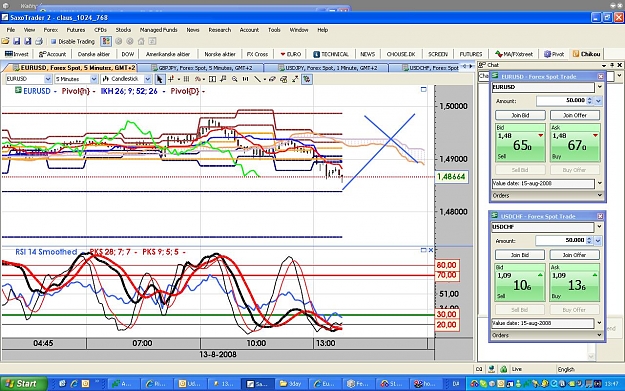Click the print icon in main toolbar
Screen dimensions: 625x391
click(39, 41)
